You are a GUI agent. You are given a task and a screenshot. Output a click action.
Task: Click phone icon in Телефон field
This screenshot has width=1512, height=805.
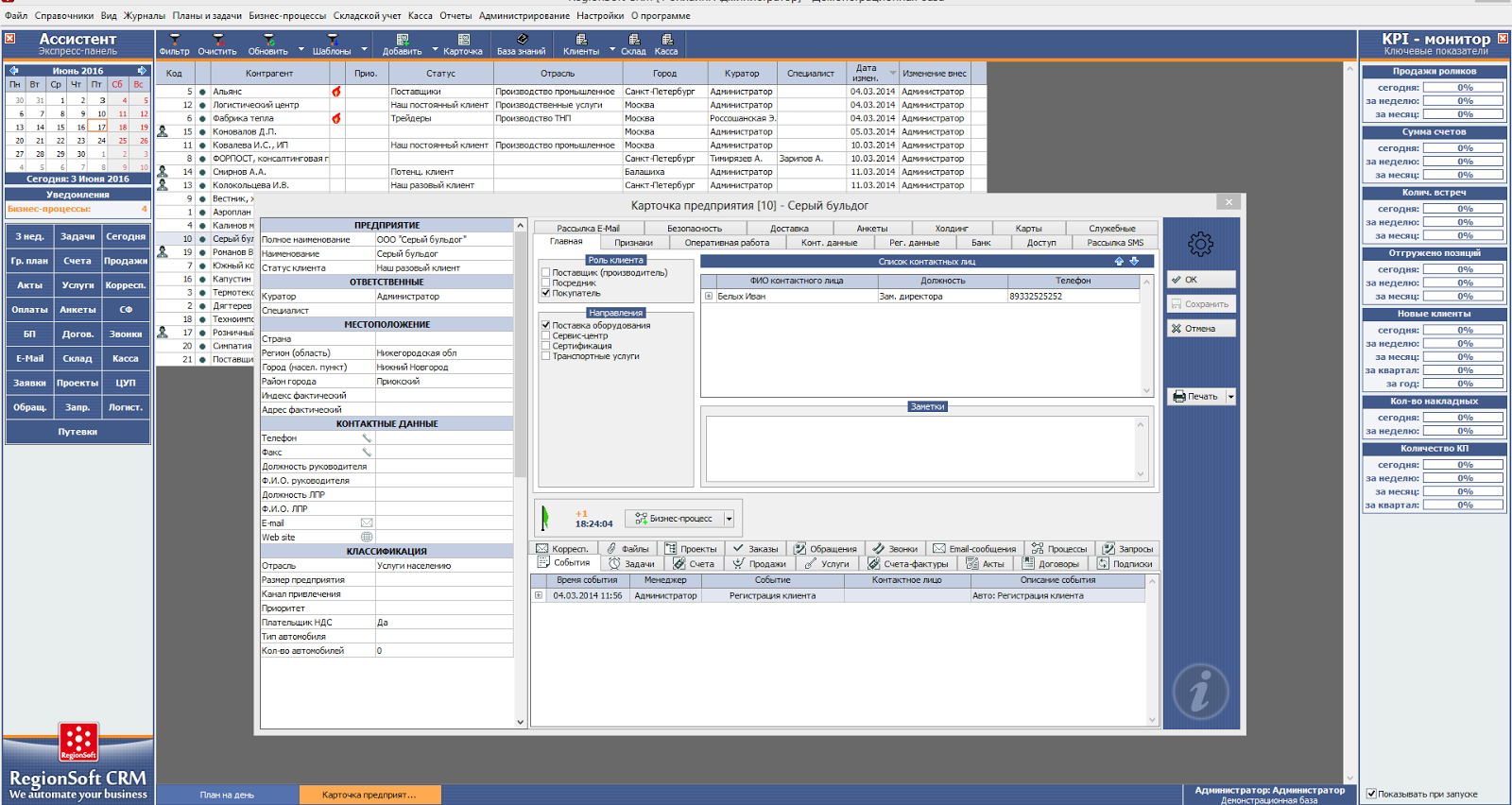coord(367,438)
